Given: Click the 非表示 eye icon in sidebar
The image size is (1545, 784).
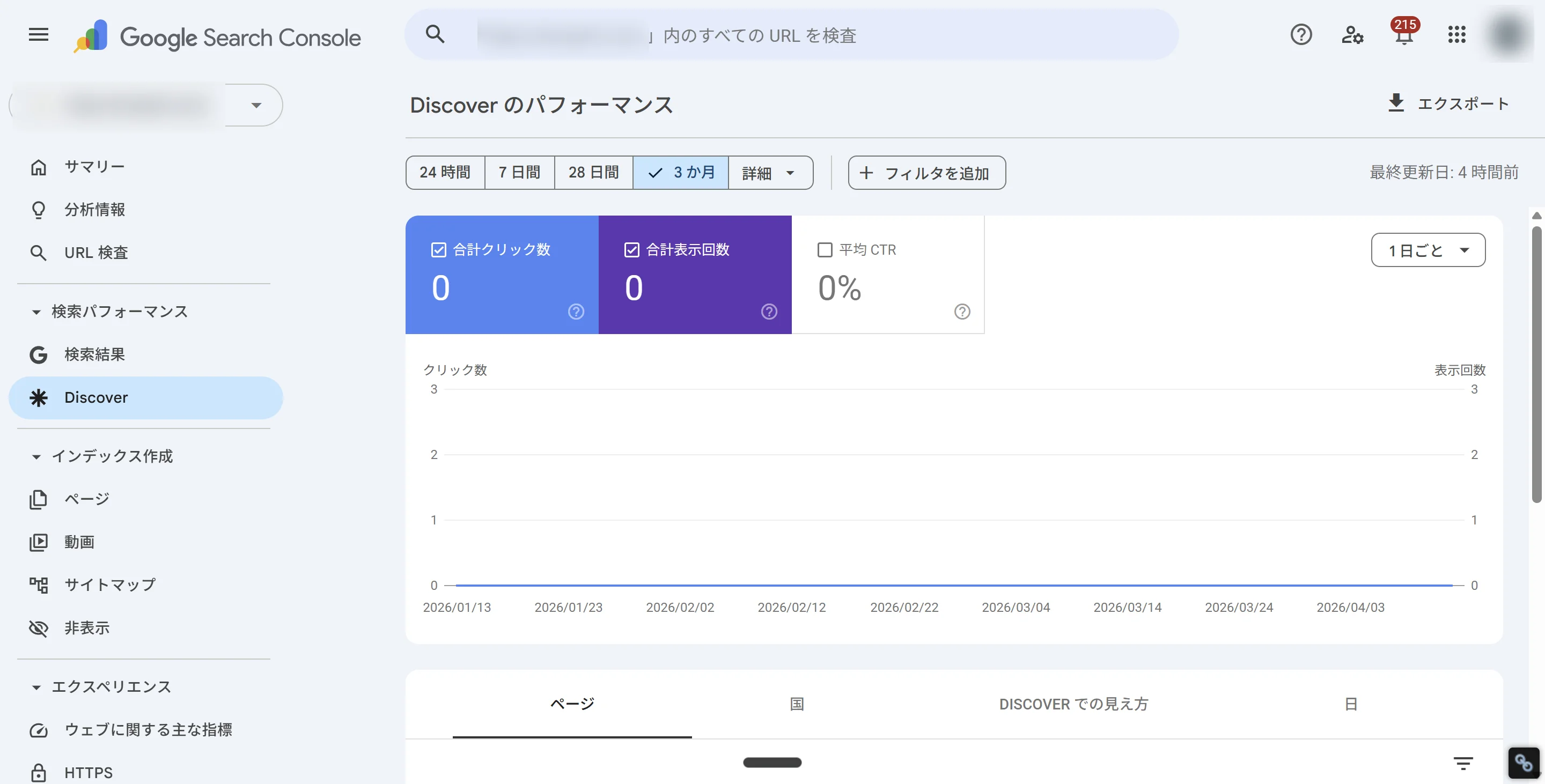Looking at the screenshot, I should pyautogui.click(x=39, y=628).
